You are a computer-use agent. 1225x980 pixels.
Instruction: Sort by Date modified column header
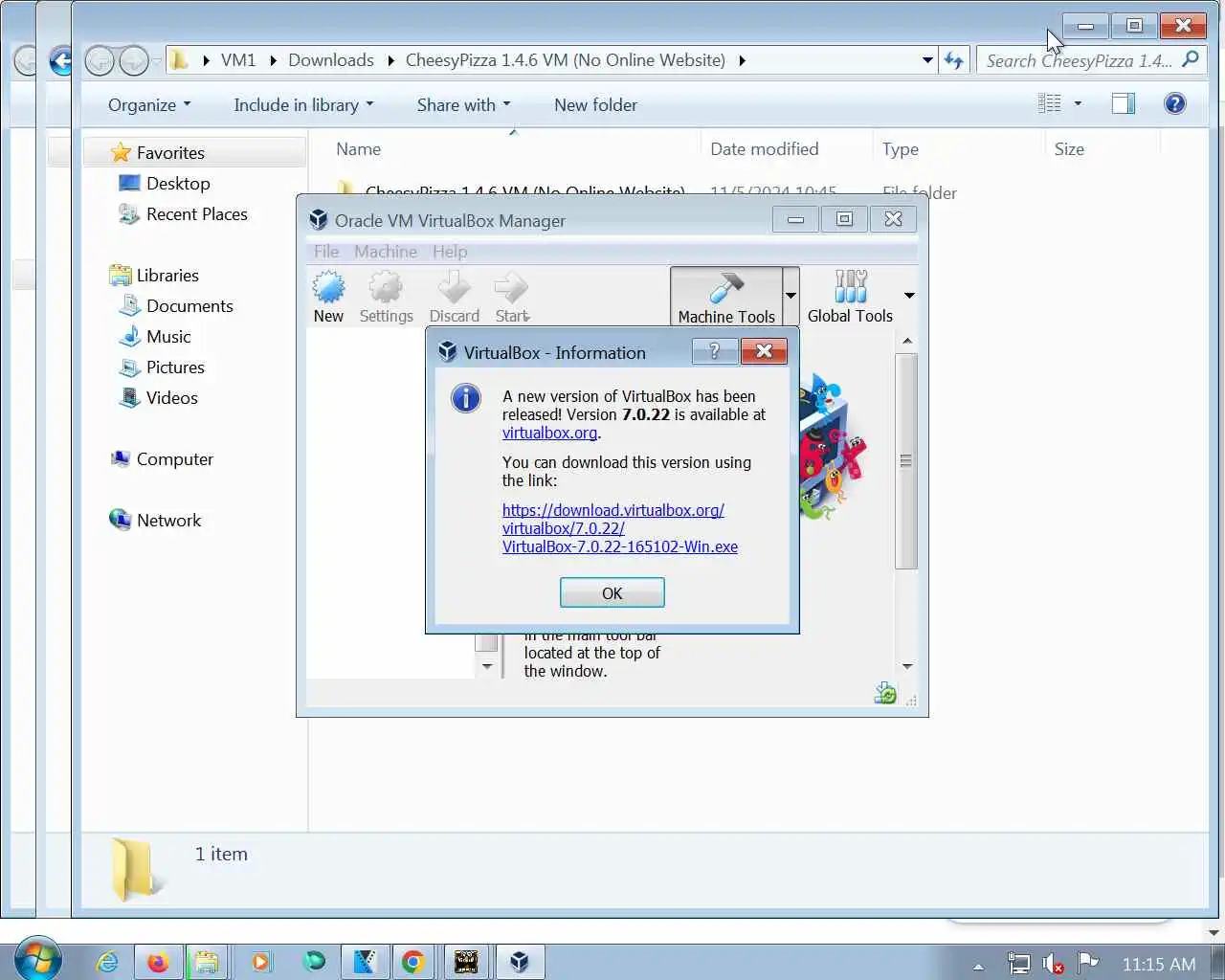765,149
